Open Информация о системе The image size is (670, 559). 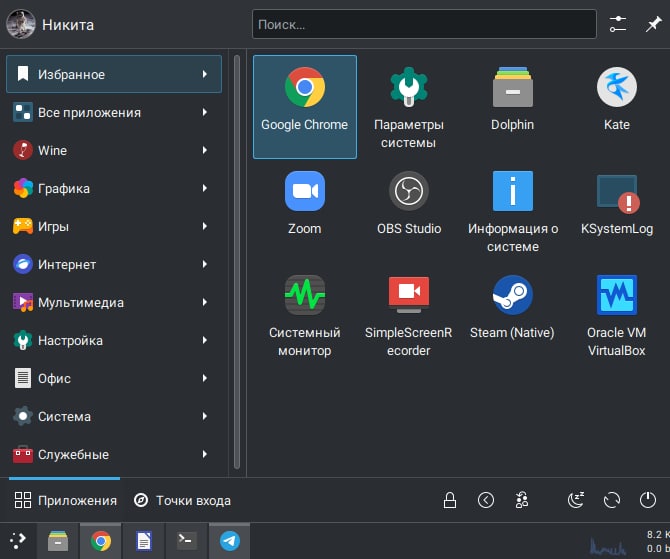pyautogui.click(x=513, y=211)
